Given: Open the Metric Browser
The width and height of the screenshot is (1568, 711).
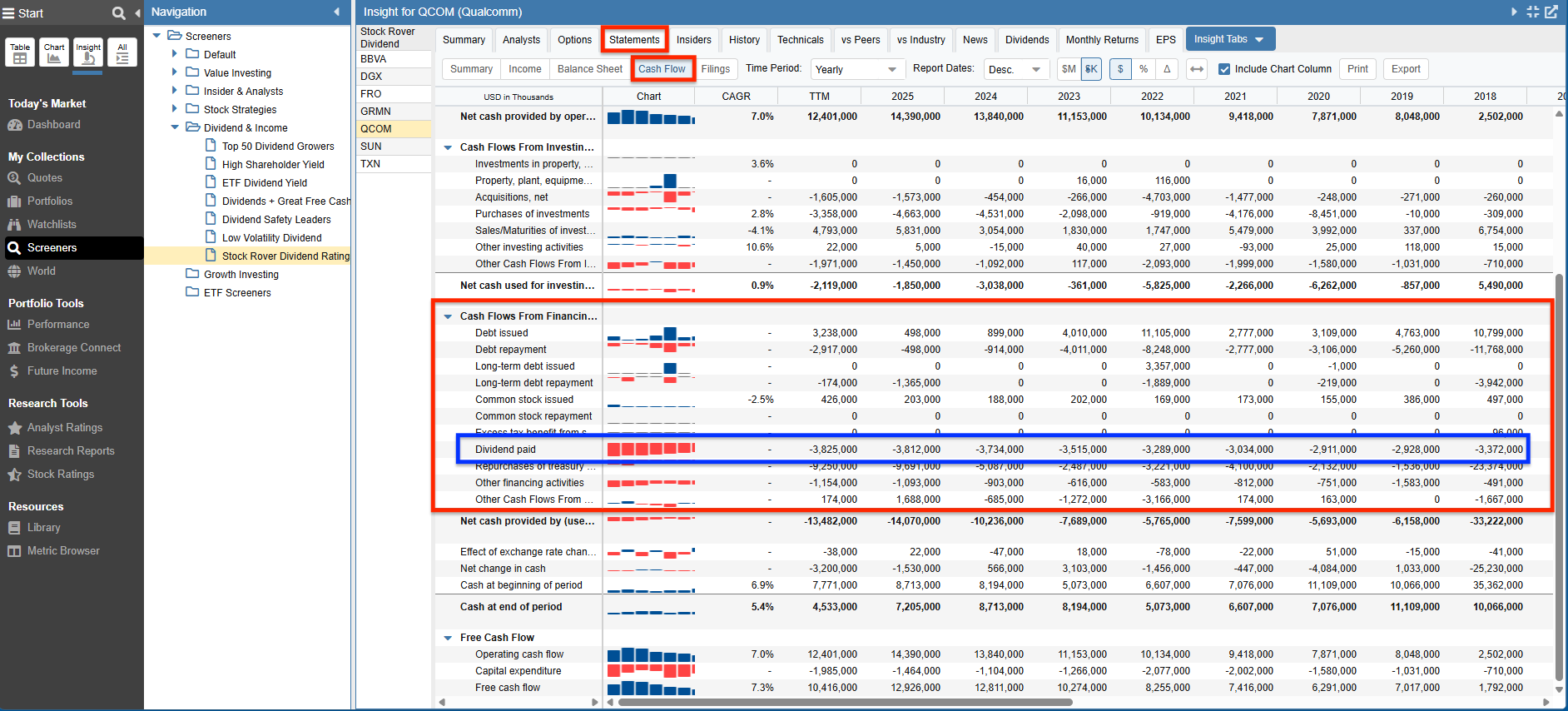Looking at the screenshot, I should [63, 551].
